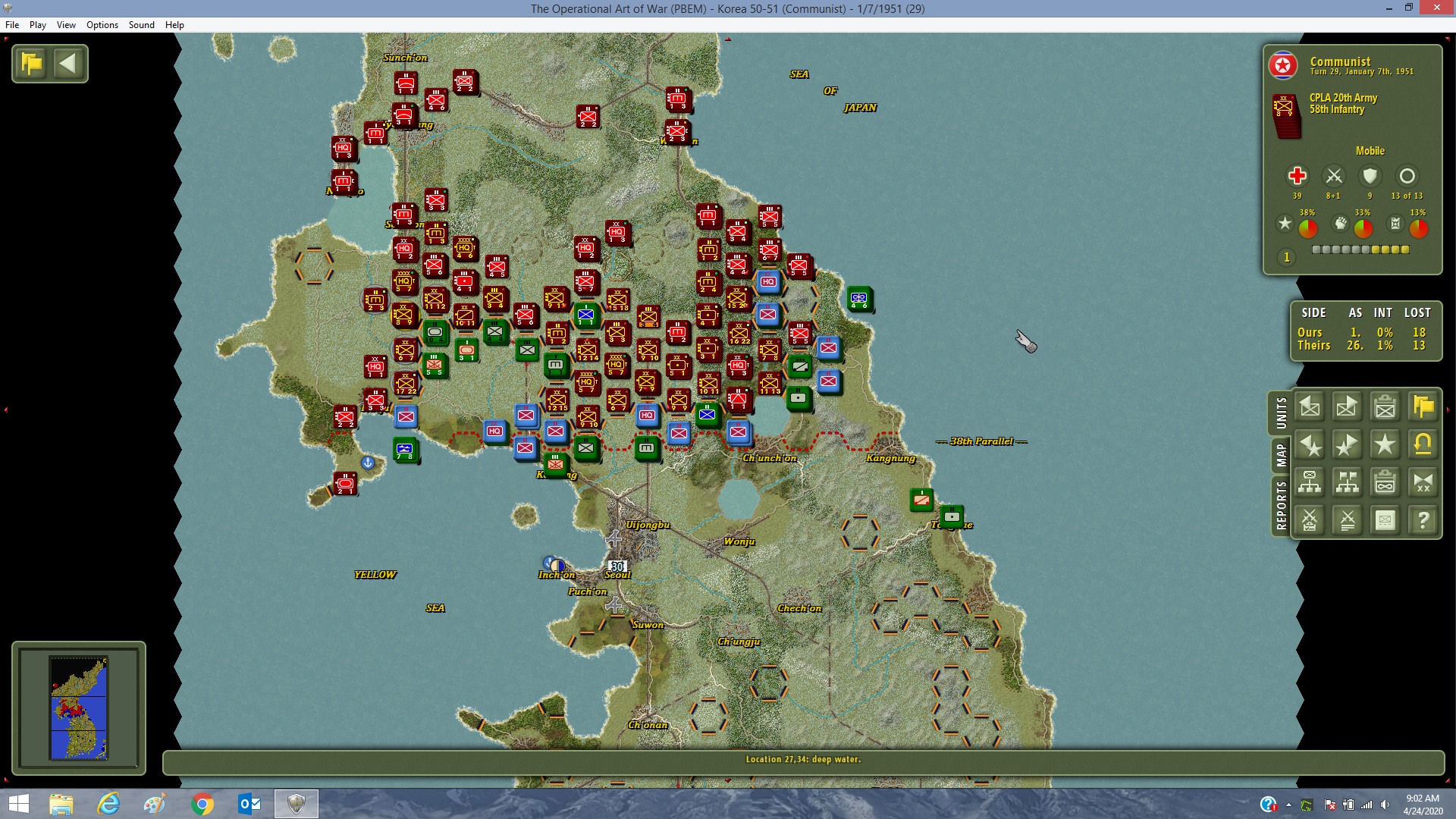Switch to the REPORTS tab

[1281, 505]
